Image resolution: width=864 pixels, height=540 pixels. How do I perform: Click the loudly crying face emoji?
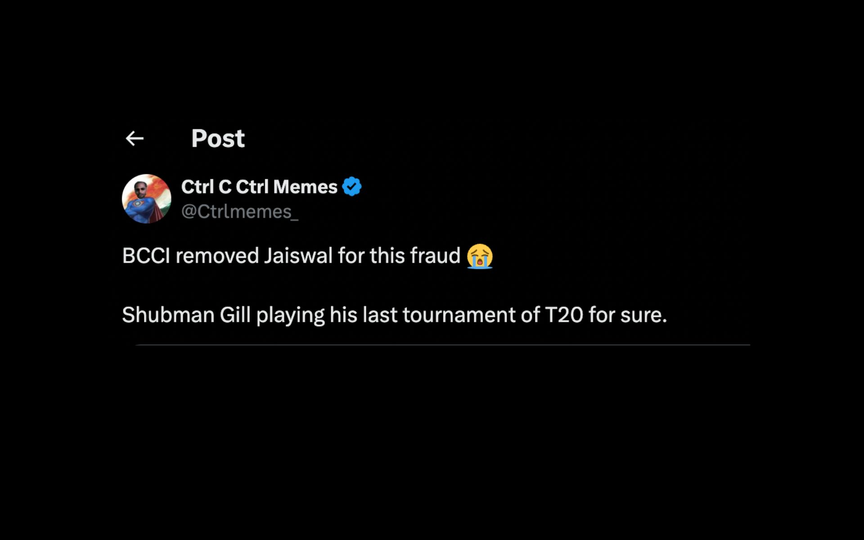coord(479,256)
